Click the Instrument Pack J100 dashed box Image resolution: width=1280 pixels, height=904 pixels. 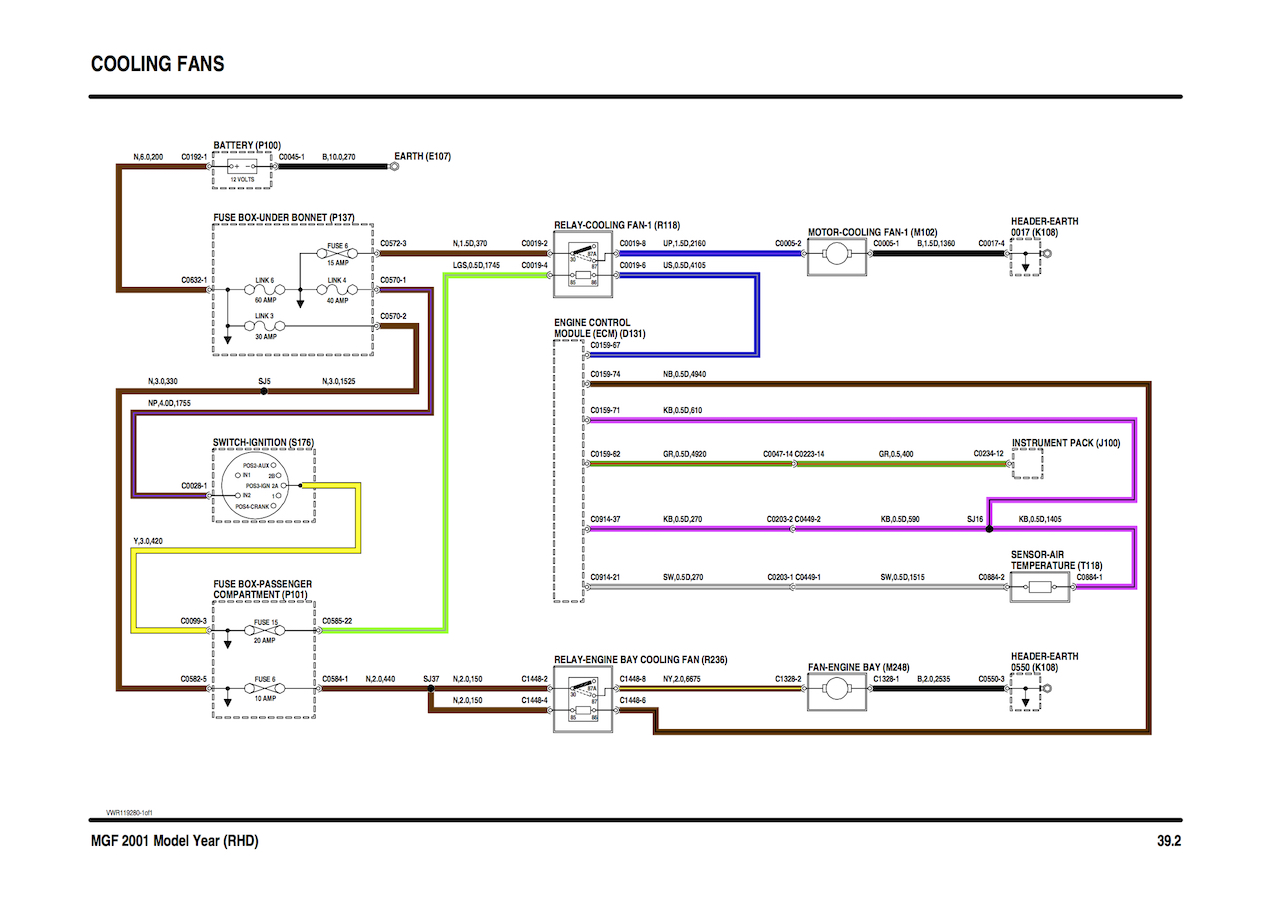tap(1028, 465)
